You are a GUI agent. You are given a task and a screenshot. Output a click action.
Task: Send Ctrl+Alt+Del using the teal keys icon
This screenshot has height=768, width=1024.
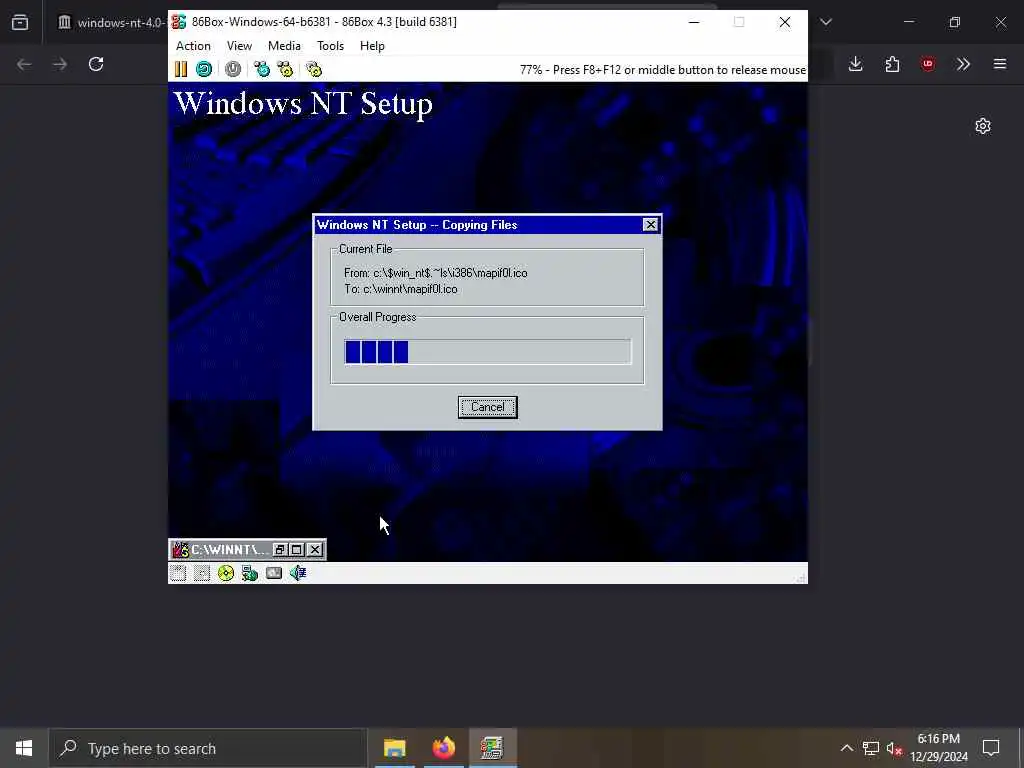(262, 69)
